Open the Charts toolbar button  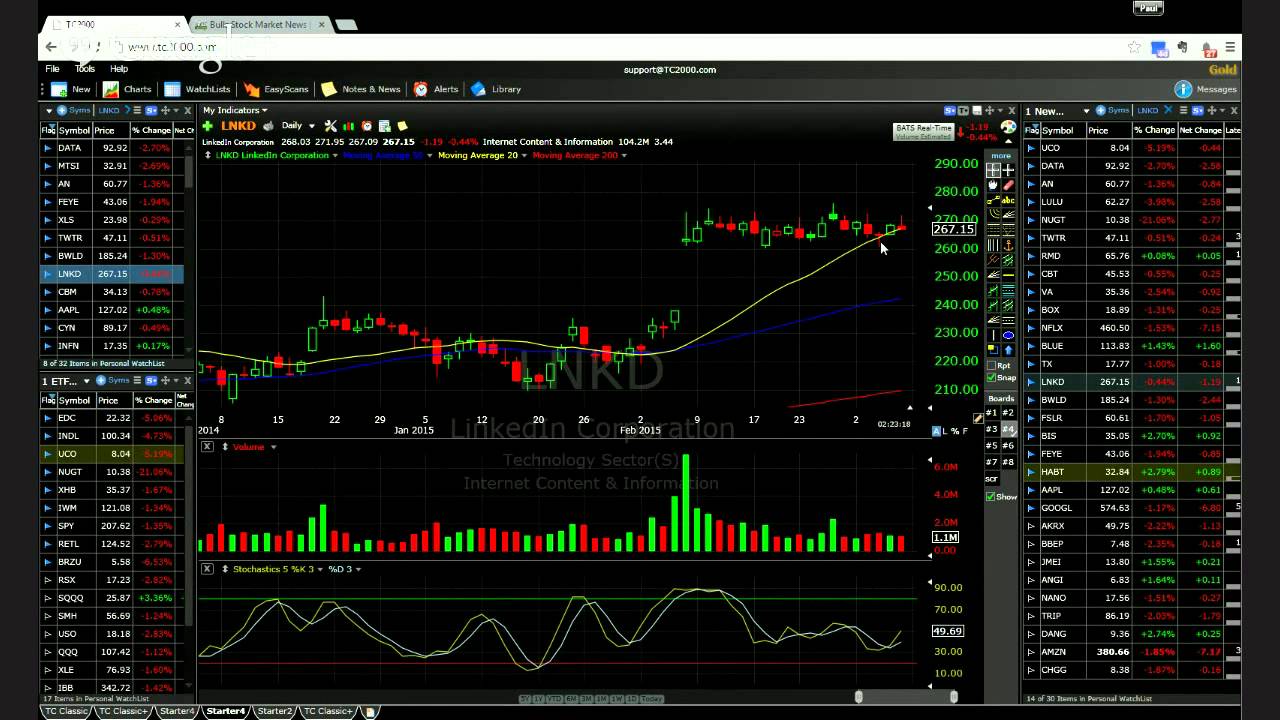(x=128, y=89)
